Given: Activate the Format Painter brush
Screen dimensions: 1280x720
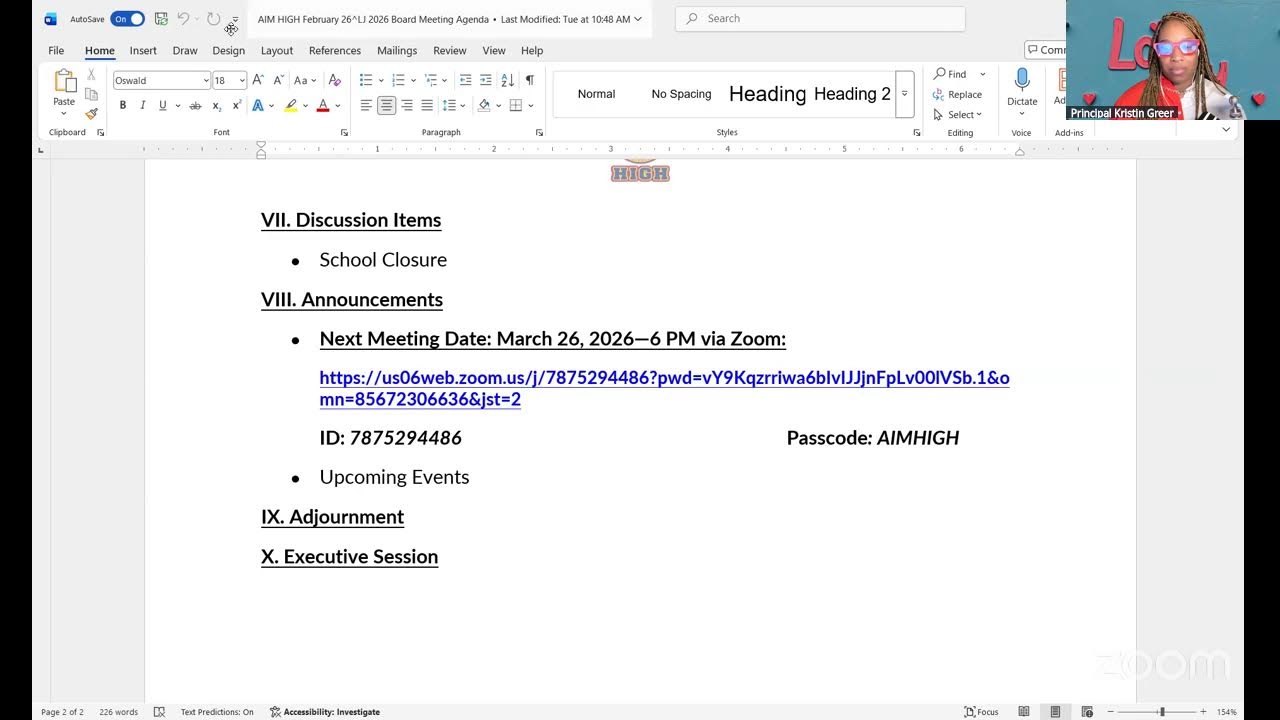Looking at the screenshot, I should coord(91,113).
